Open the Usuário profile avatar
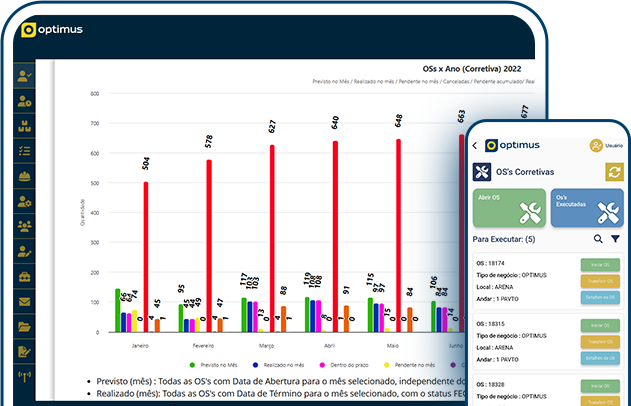The height and width of the screenshot is (406, 631). tap(596, 145)
